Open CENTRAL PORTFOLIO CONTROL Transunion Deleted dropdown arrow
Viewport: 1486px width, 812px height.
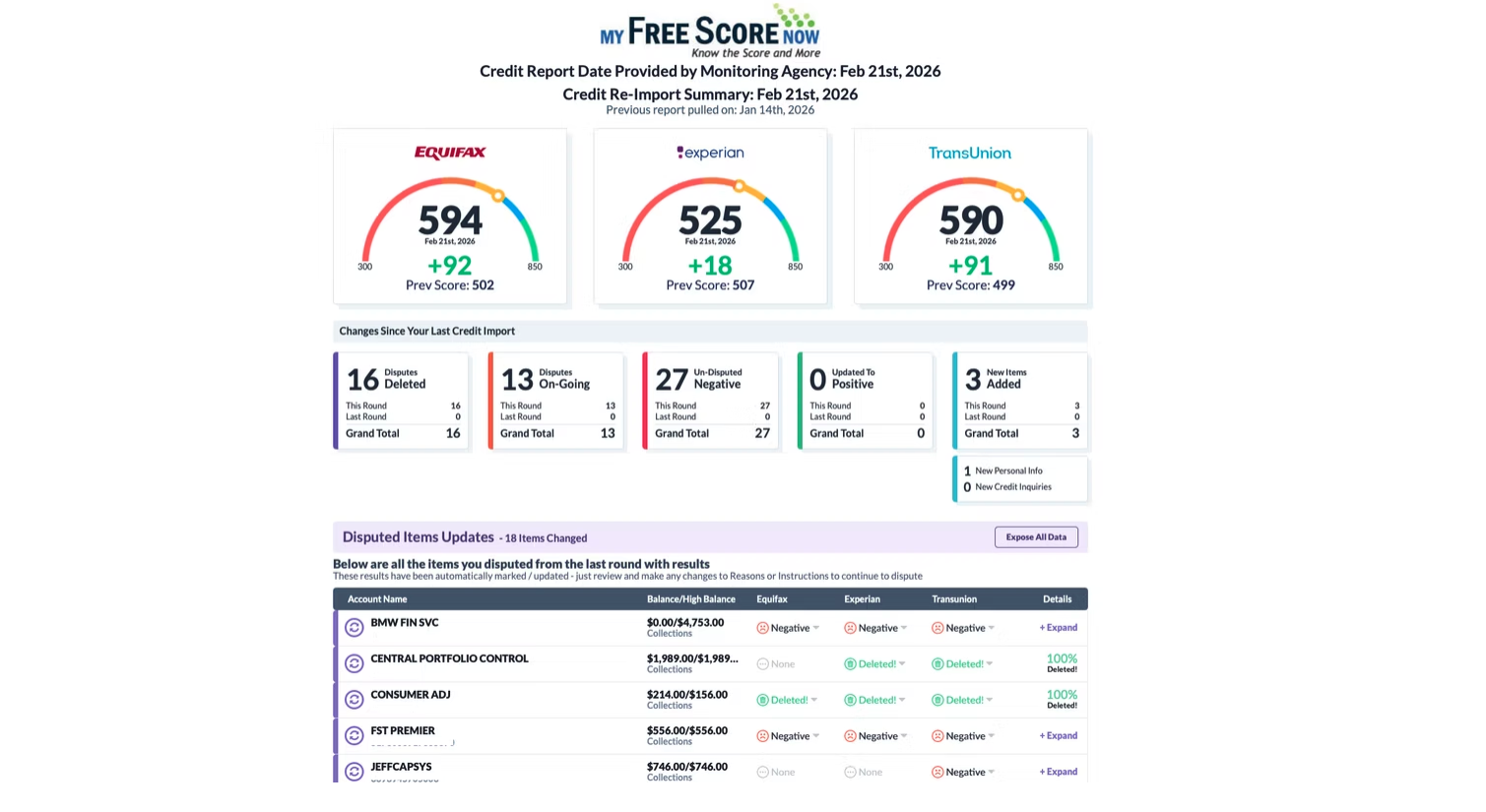(x=990, y=664)
